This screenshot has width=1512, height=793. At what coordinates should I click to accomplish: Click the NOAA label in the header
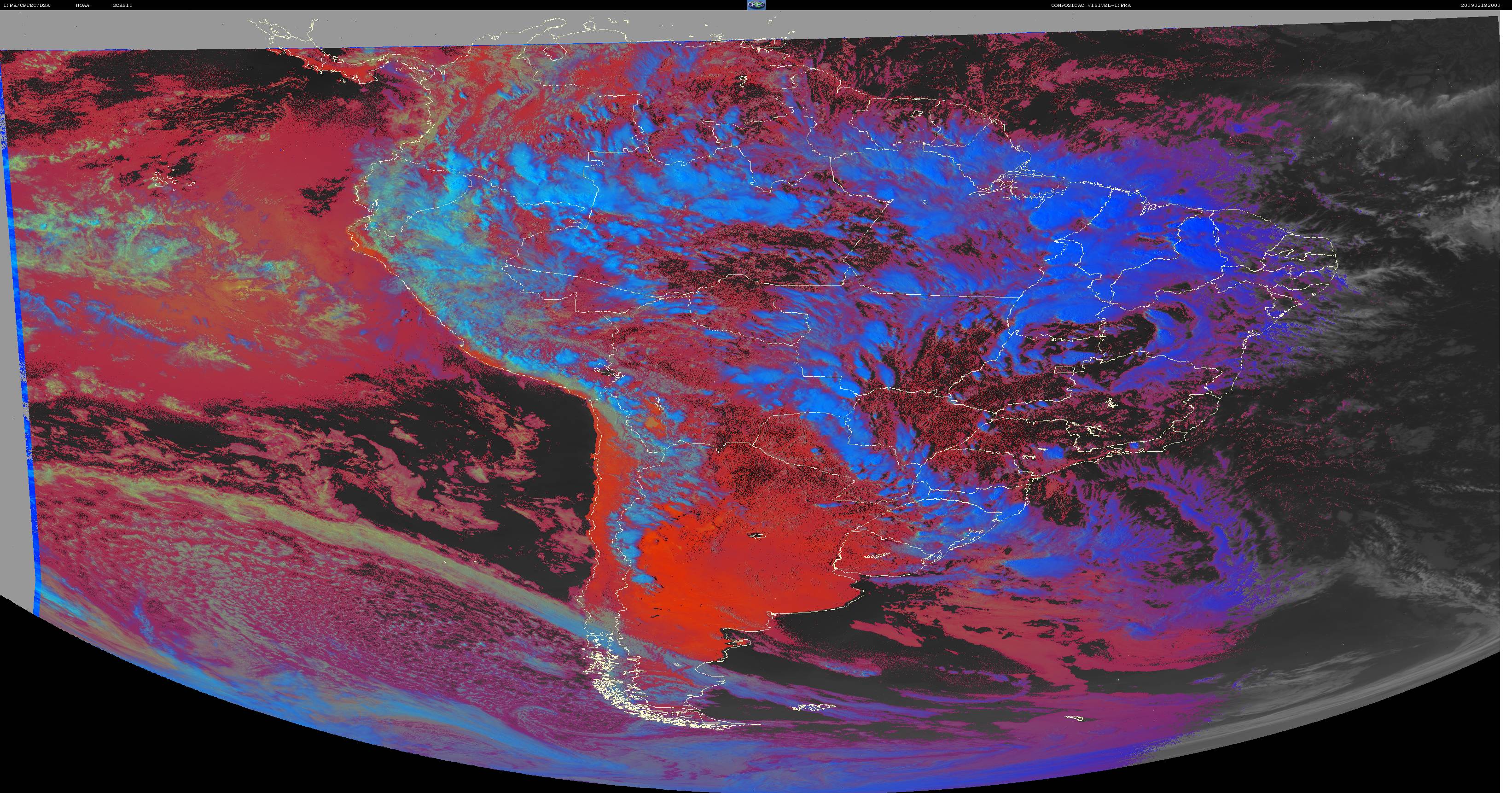pyautogui.click(x=82, y=5)
